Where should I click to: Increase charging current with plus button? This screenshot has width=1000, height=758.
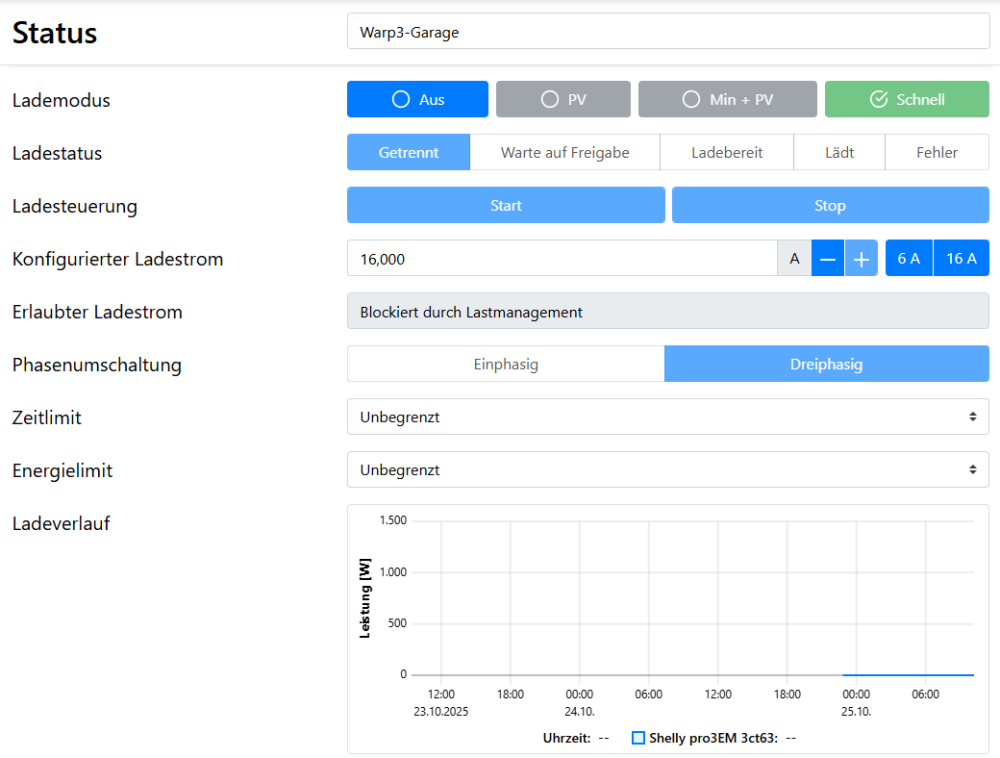tap(861, 259)
